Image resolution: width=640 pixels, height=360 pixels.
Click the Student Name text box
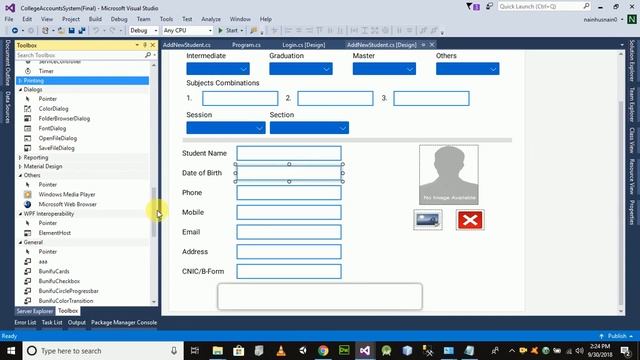pos(289,153)
